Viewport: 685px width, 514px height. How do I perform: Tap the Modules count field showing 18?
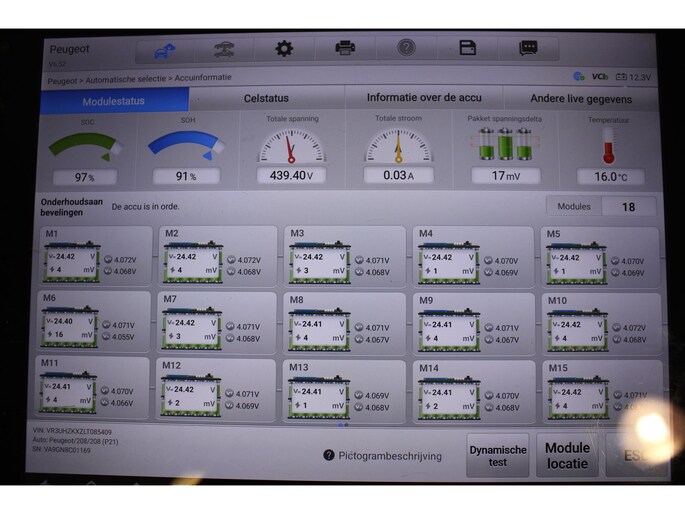pos(628,207)
